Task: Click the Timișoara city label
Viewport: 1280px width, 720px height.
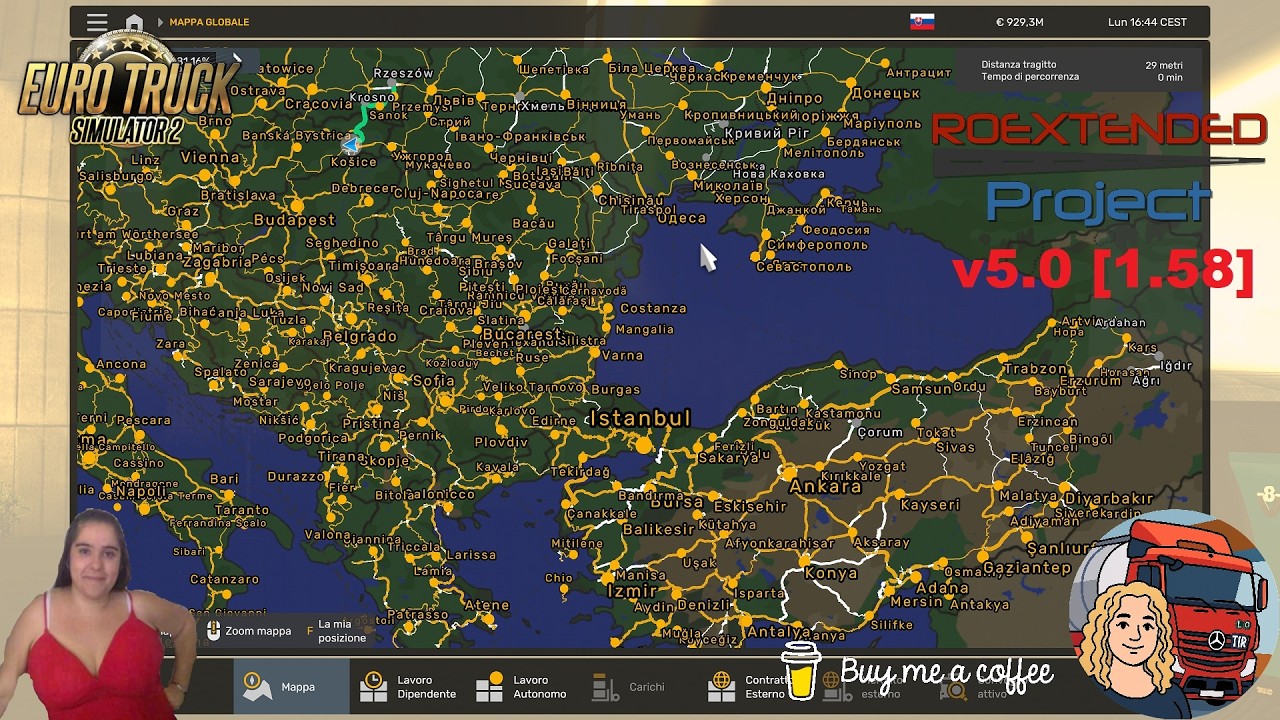Action: pos(364,266)
